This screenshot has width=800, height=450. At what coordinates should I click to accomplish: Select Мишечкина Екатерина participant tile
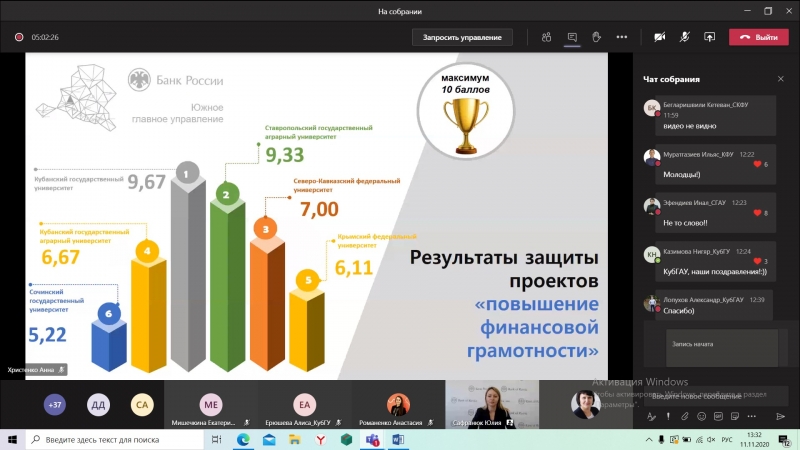211,405
